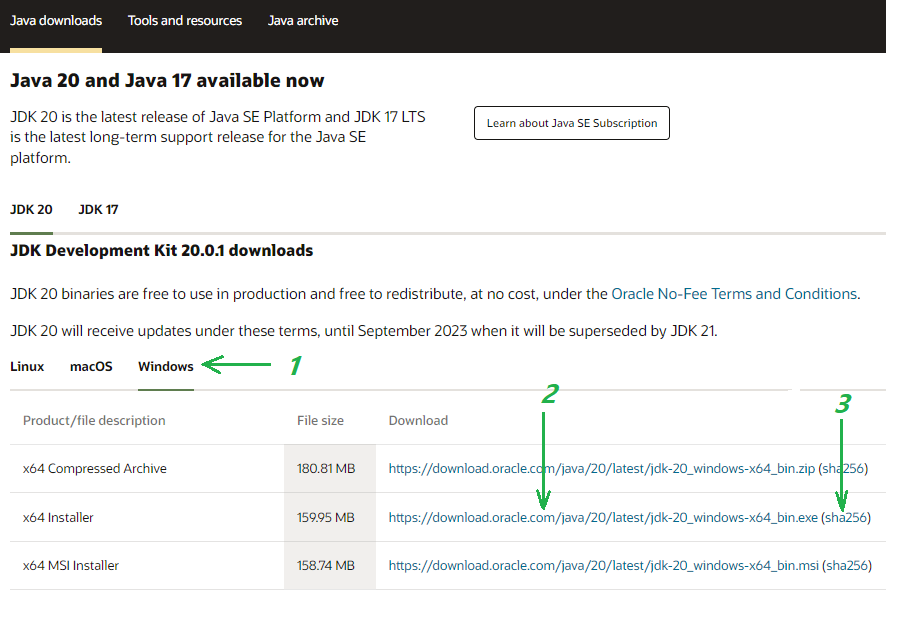Open the Tools and resources tab
The height and width of the screenshot is (621, 899).
185,21
